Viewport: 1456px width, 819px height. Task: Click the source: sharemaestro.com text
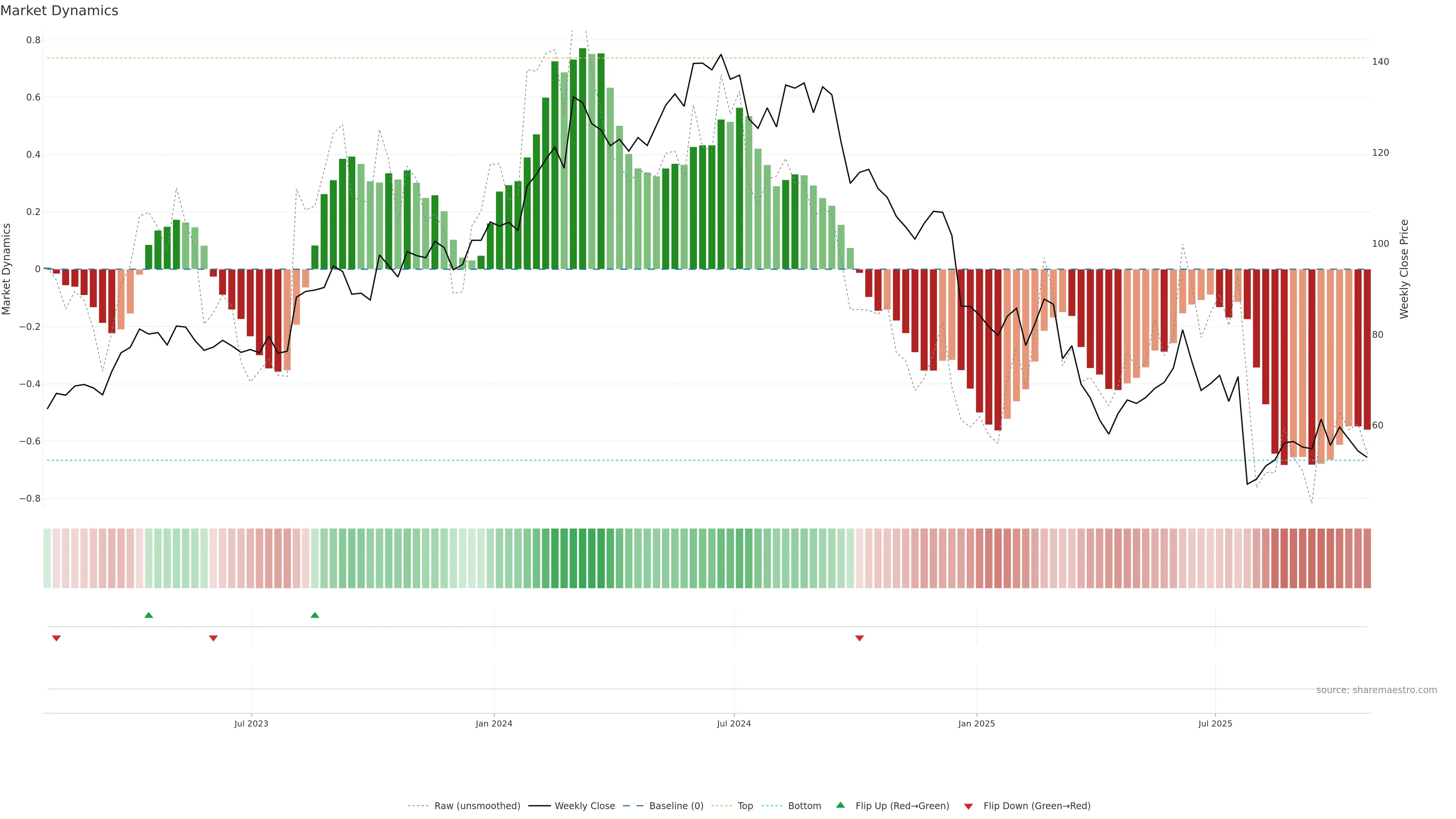1376,690
